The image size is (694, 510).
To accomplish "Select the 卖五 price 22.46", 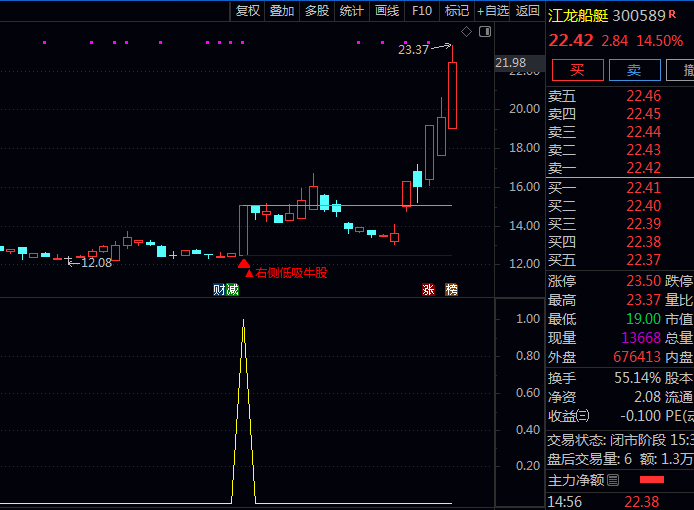I will (x=644, y=96).
